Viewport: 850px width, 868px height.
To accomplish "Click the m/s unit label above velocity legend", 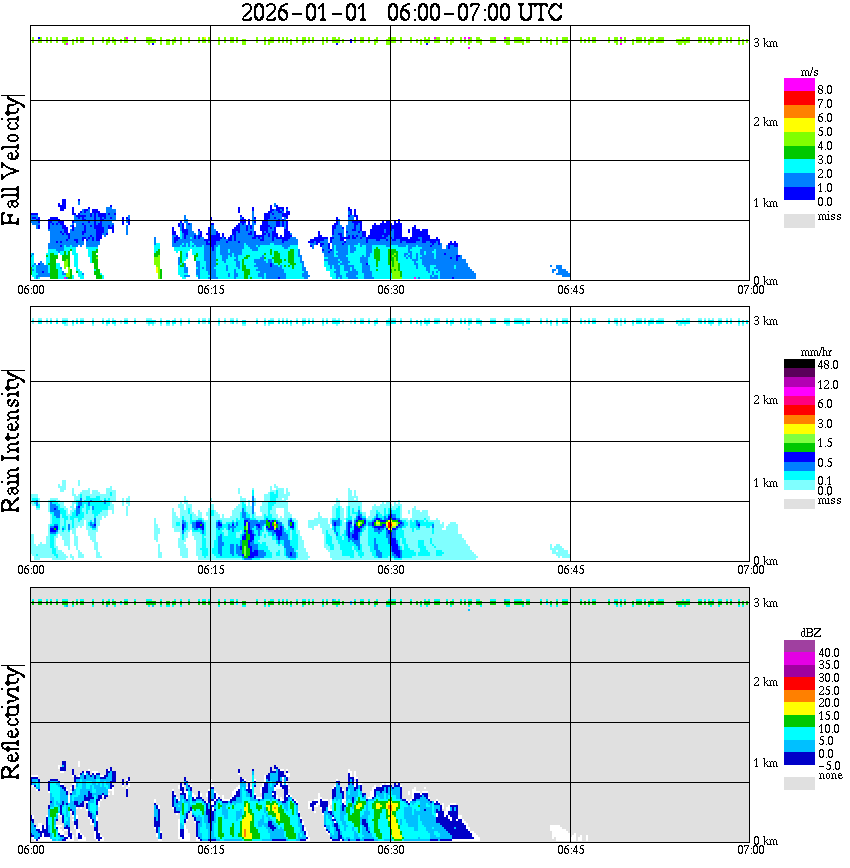I will [810, 73].
